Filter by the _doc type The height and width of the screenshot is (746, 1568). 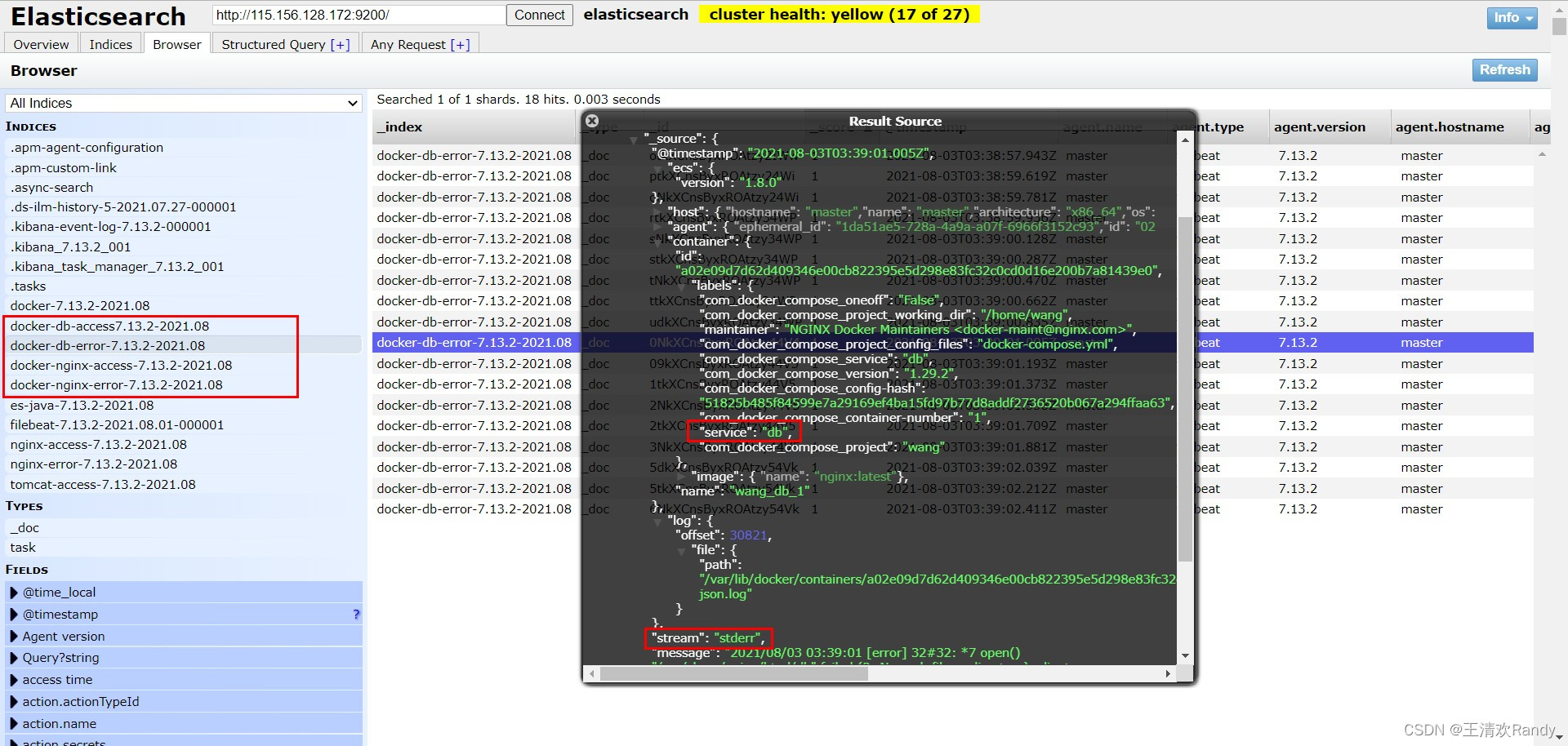184,528
